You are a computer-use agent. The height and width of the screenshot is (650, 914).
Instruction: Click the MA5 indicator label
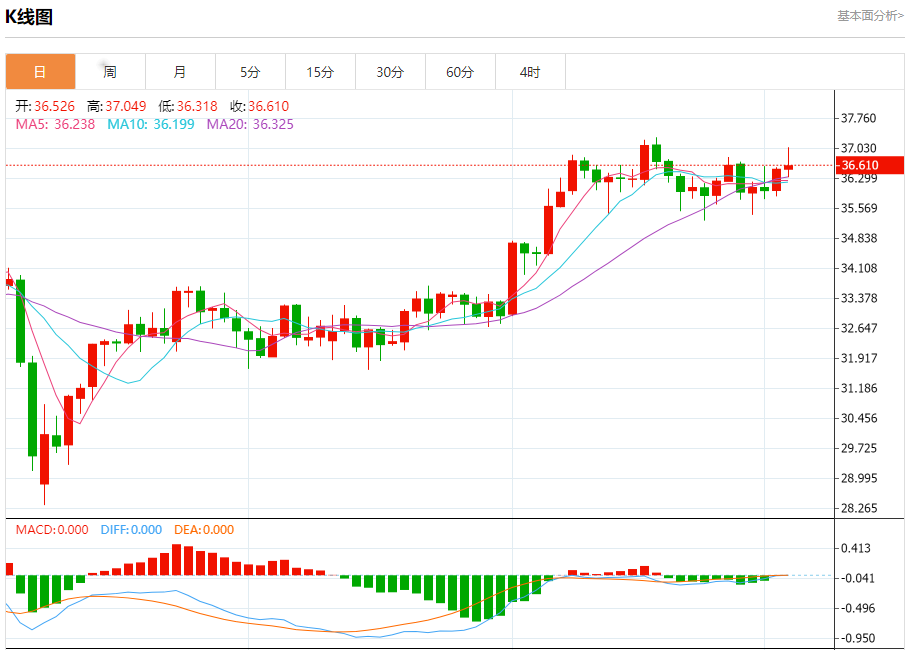point(55,124)
